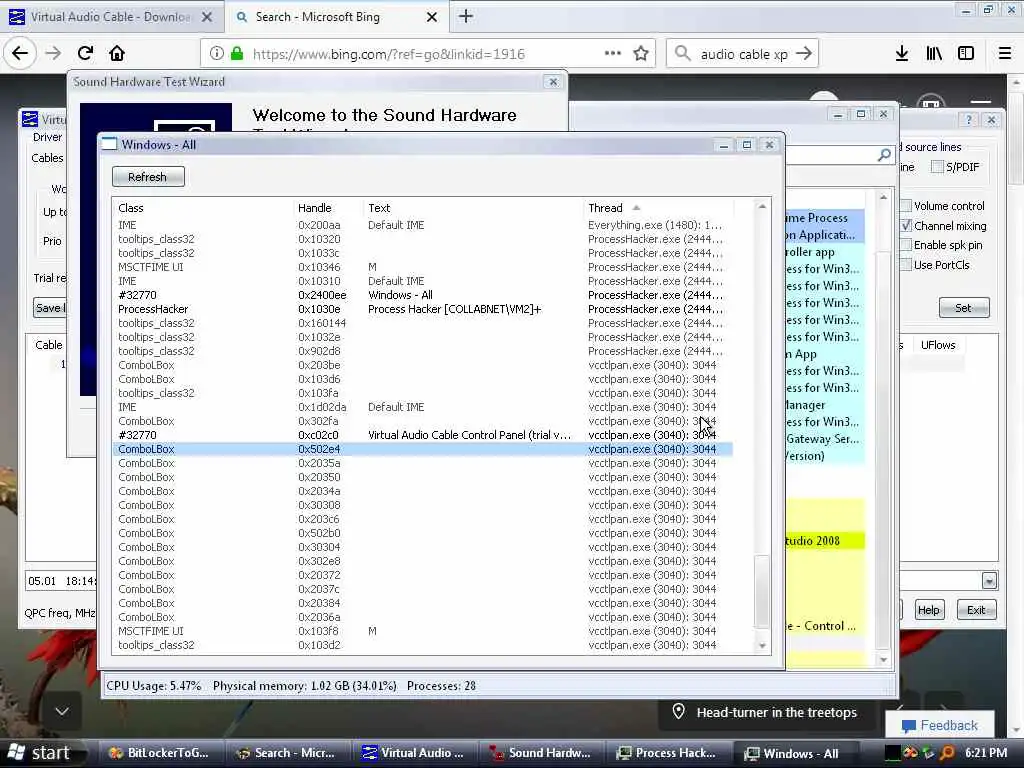Switch to Sound Hardw... taskbar item
The width and height of the screenshot is (1024, 768).
(x=541, y=753)
